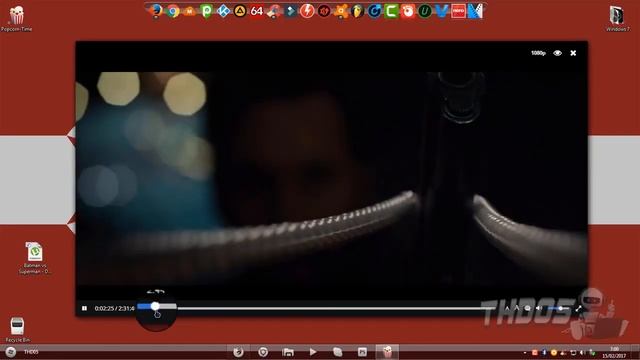Screen dimensions: 640x360
Task: Open the subtitles speech-bubble option
Action: coord(527,308)
